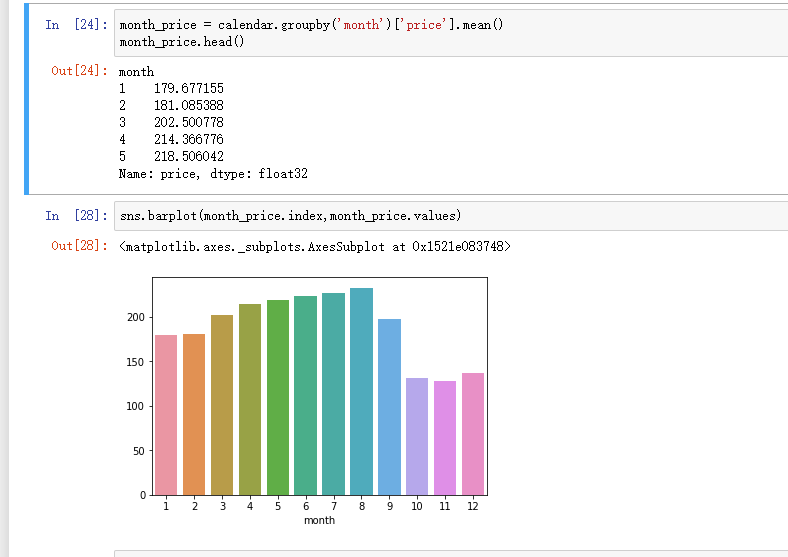This screenshot has height=557, width=788.
Task: Click the month 2 orange bar
Action: coord(194,414)
